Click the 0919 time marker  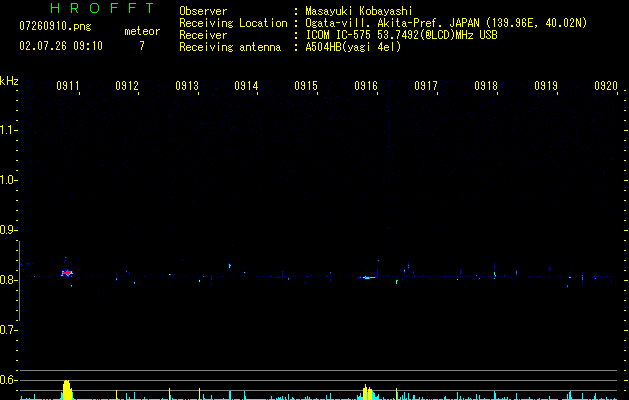pyautogui.click(x=546, y=86)
